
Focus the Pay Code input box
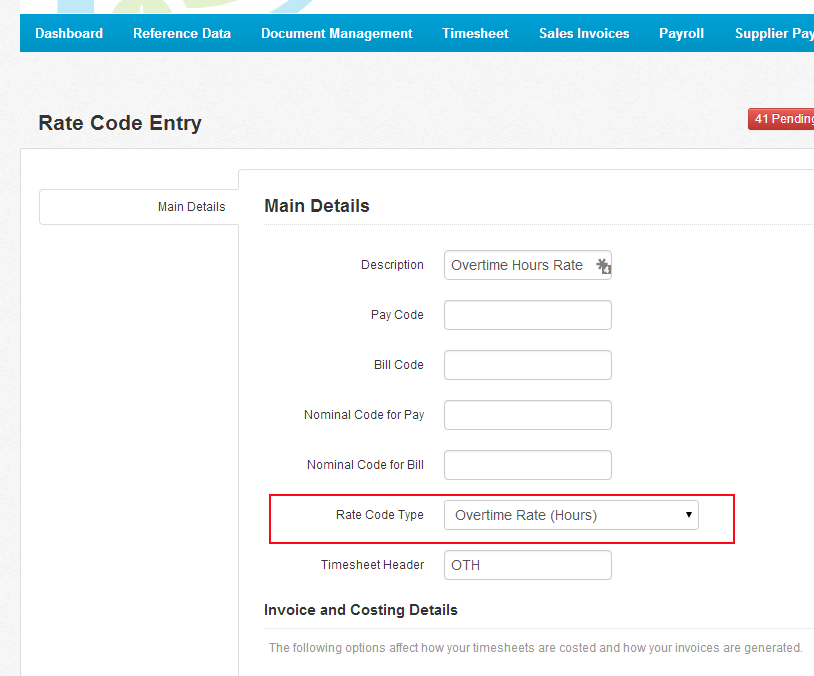pyautogui.click(x=527, y=315)
